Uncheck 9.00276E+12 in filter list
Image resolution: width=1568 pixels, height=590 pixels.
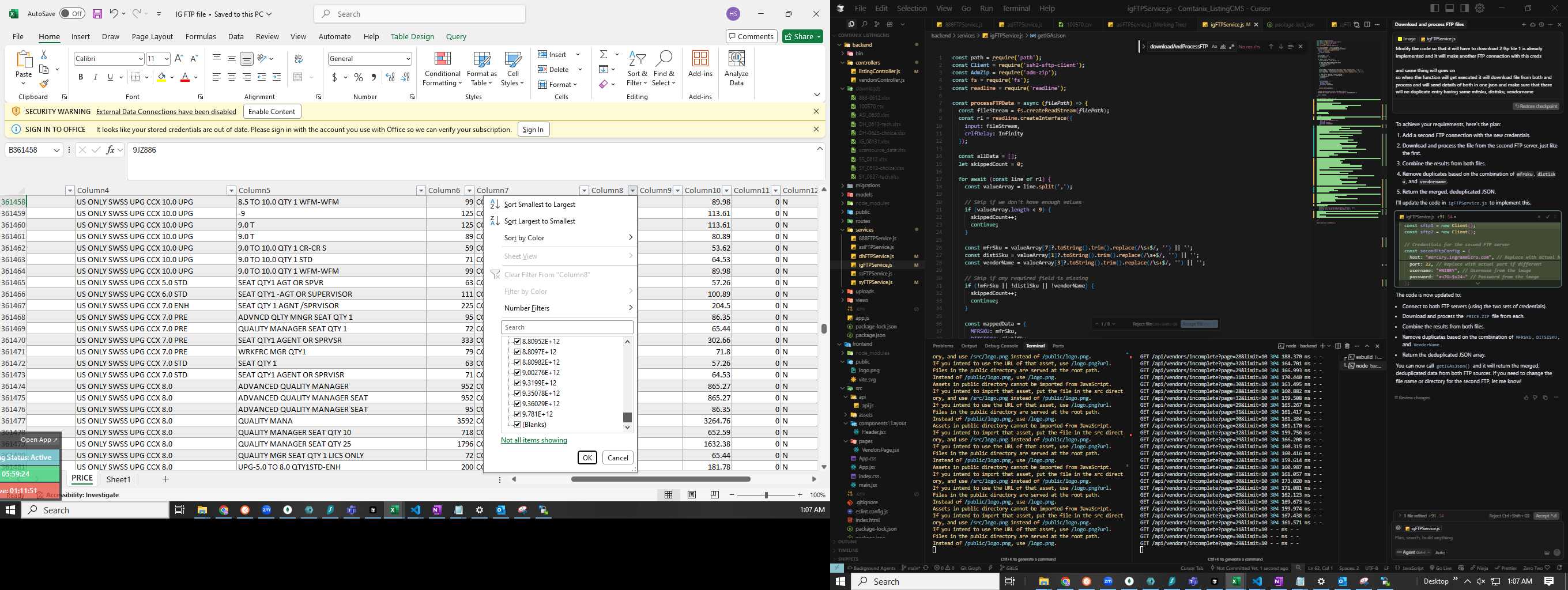(x=518, y=373)
